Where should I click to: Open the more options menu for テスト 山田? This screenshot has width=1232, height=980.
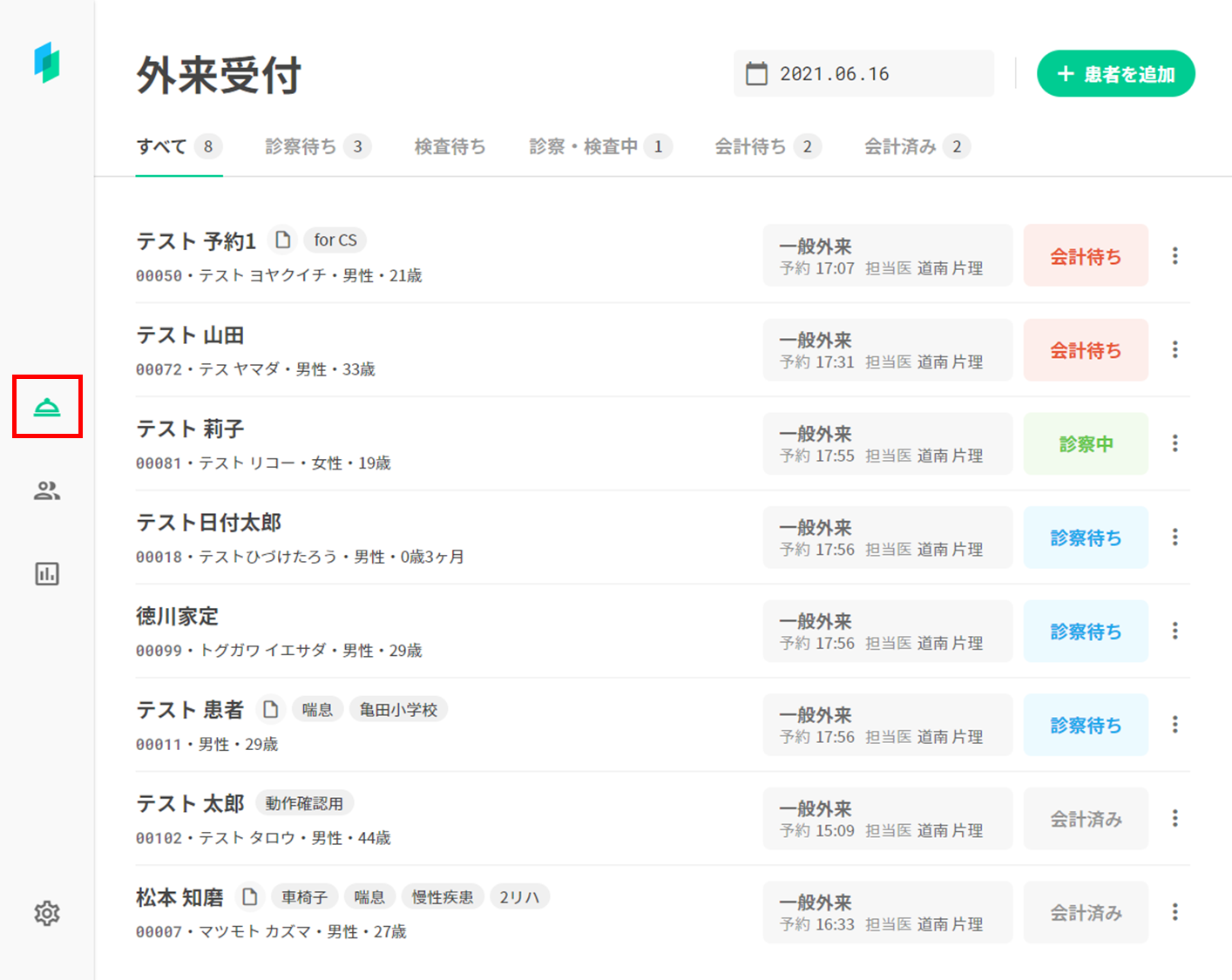pyautogui.click(x=1174, y=349)
